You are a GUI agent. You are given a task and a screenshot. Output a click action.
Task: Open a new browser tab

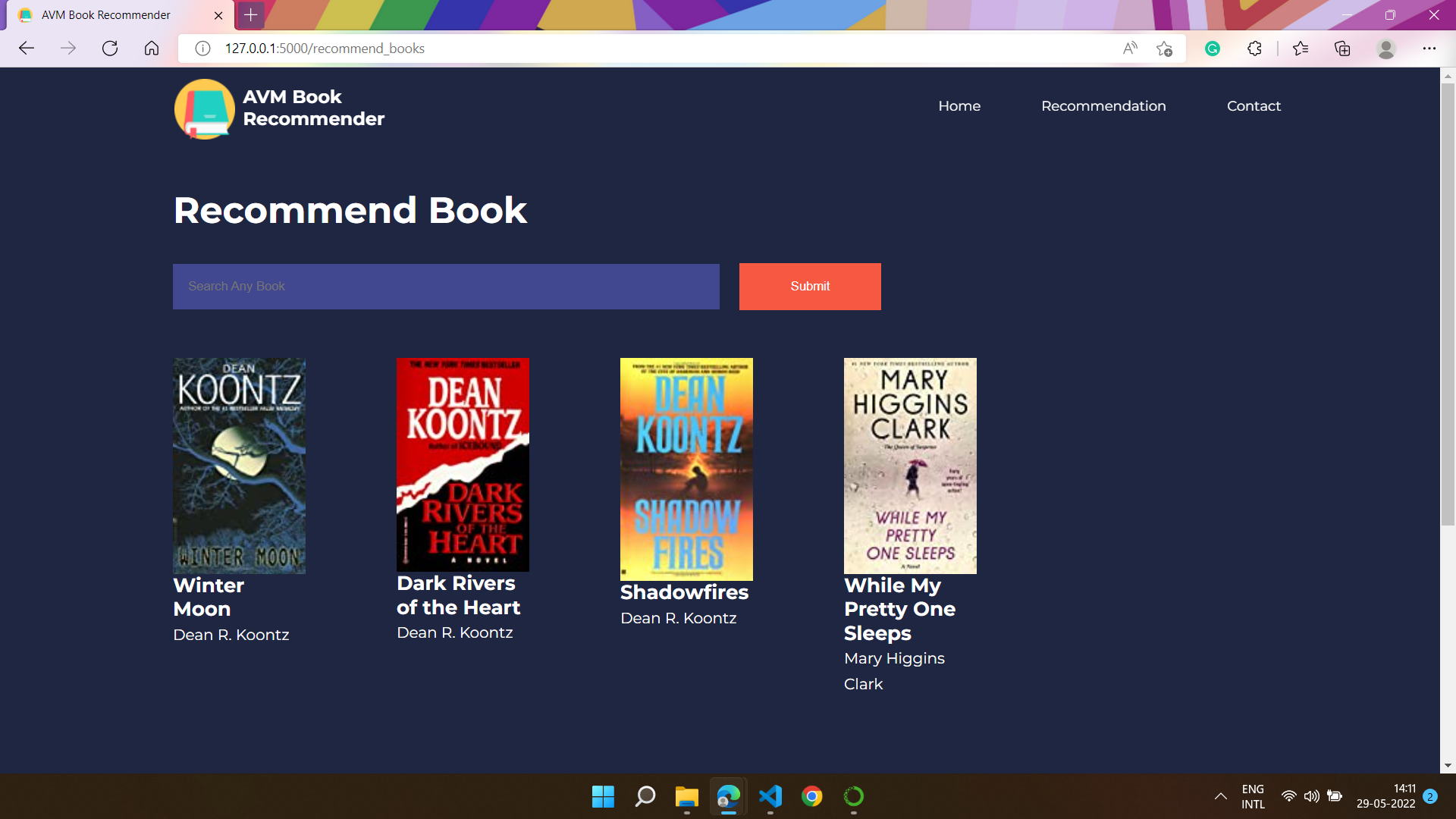pyautogui.click(x=251, y=14)
